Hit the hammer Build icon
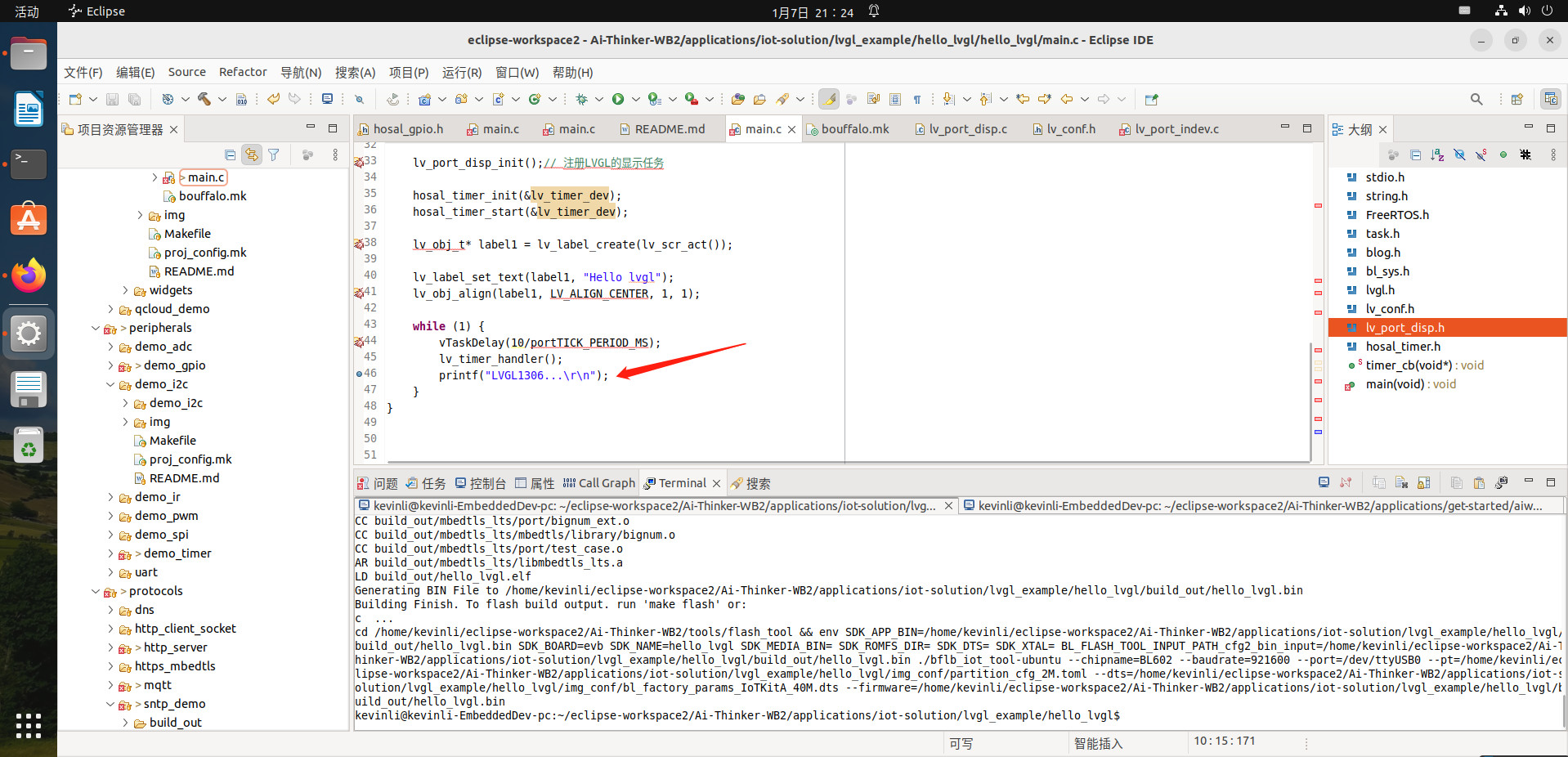Image resolution: width=1568 pixels, height=757 pixels. pyautogui.click(x=204, y=99)
